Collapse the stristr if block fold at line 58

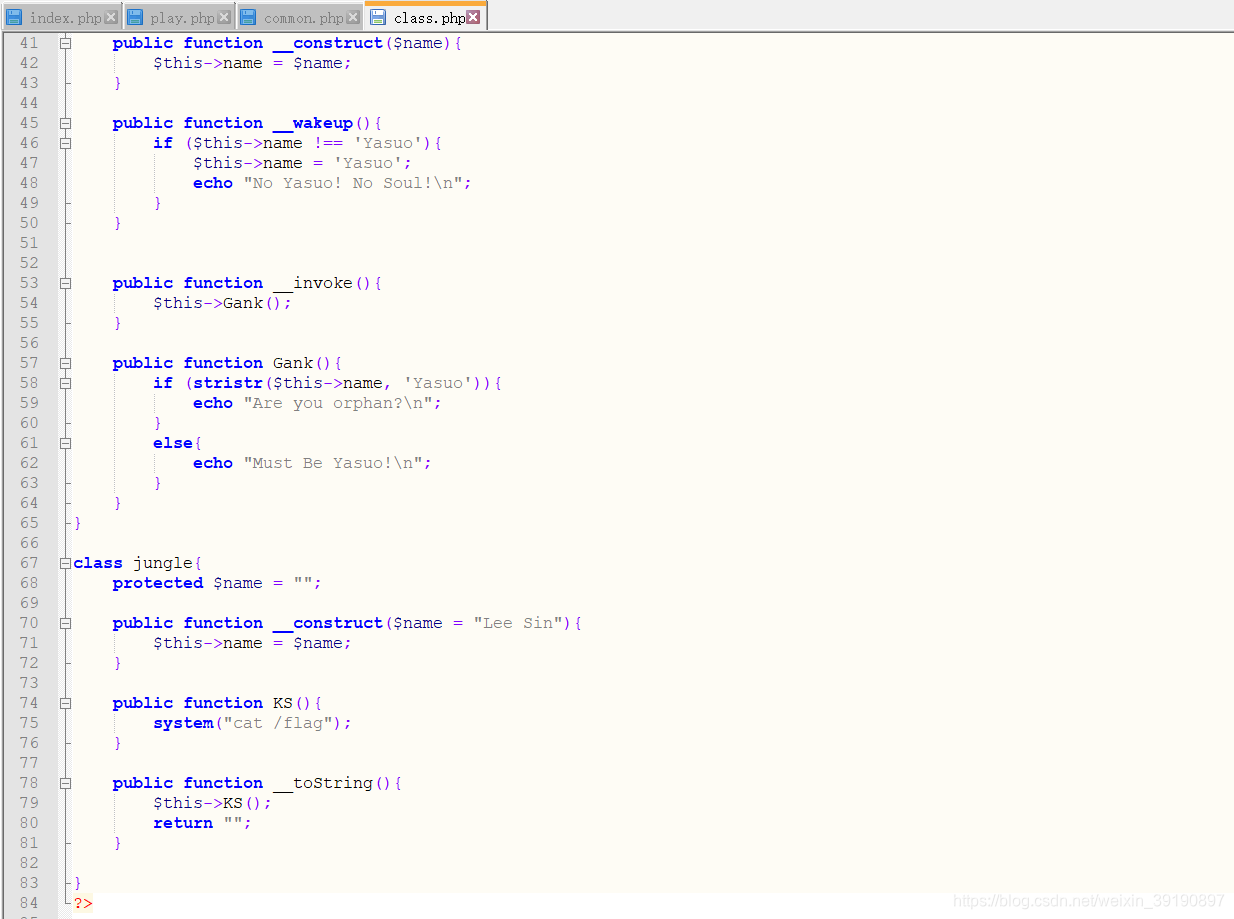pos(65,383)
